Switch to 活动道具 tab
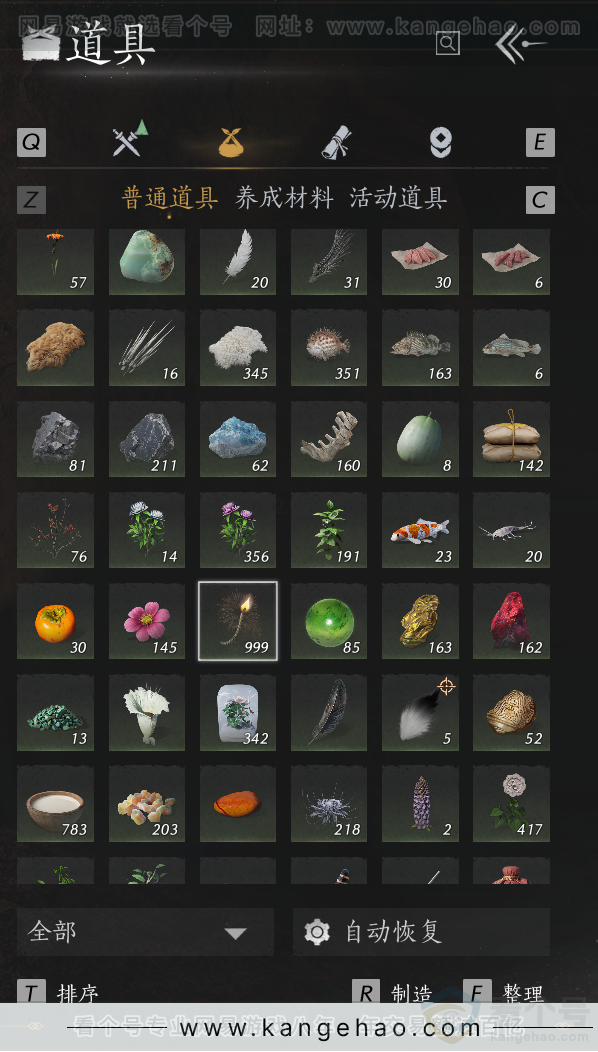 (x=398, y=199)
